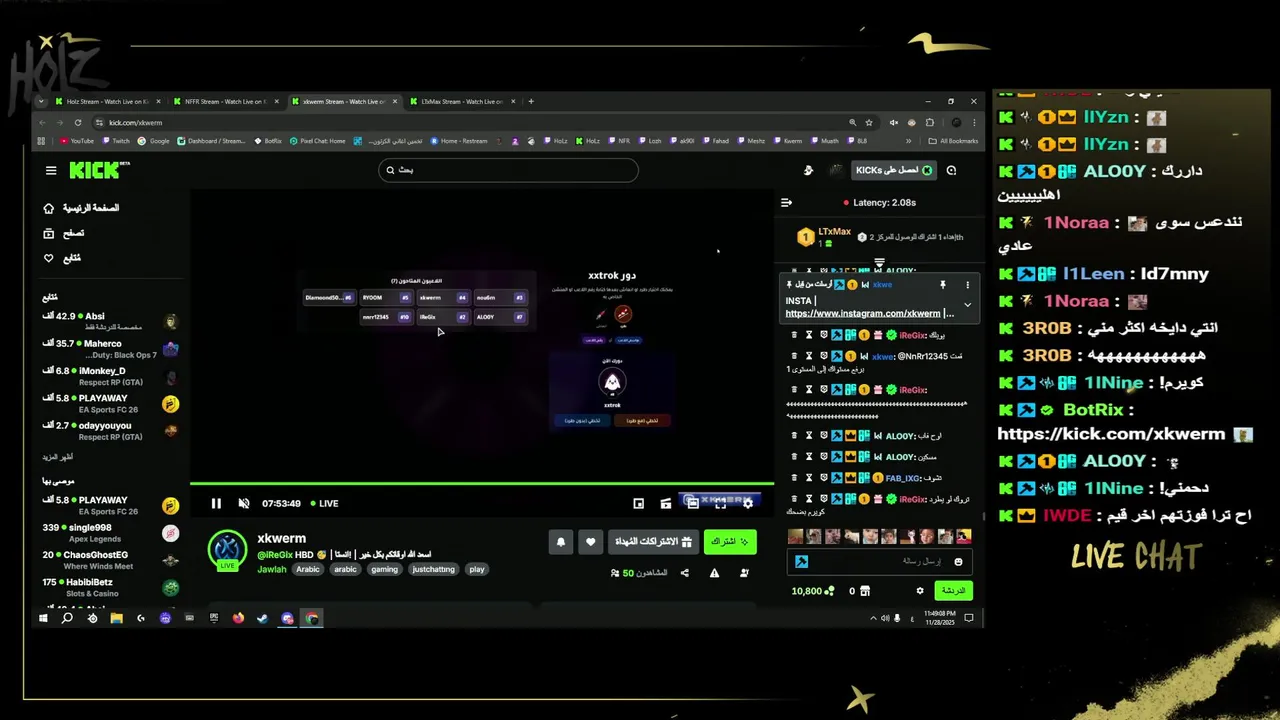
Task: Open the chat shop icon
Action: 865,591
